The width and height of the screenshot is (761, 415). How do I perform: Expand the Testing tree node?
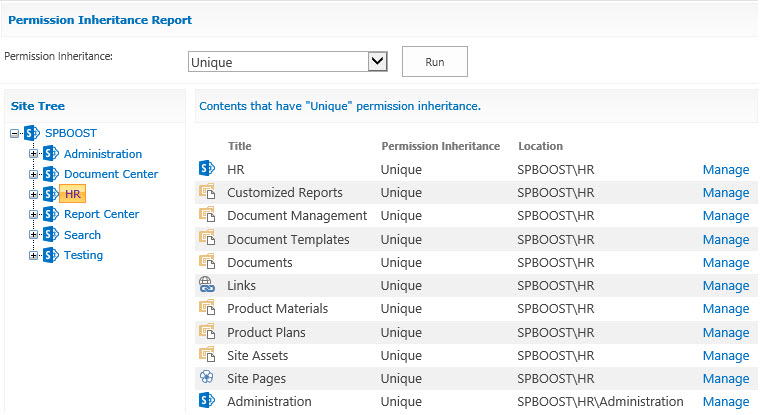point(33,255)
